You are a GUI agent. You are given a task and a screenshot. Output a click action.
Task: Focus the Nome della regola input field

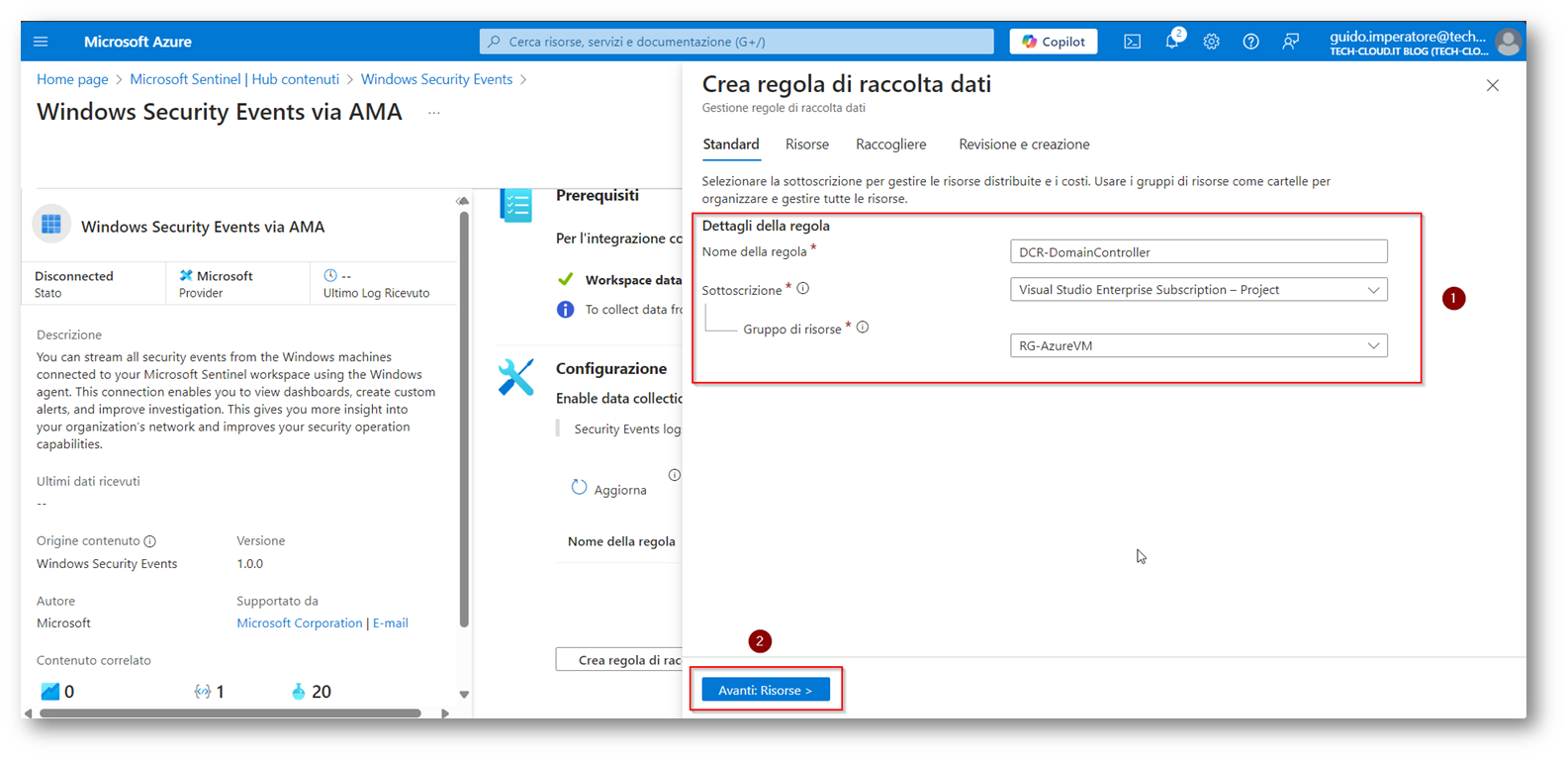1198,252
